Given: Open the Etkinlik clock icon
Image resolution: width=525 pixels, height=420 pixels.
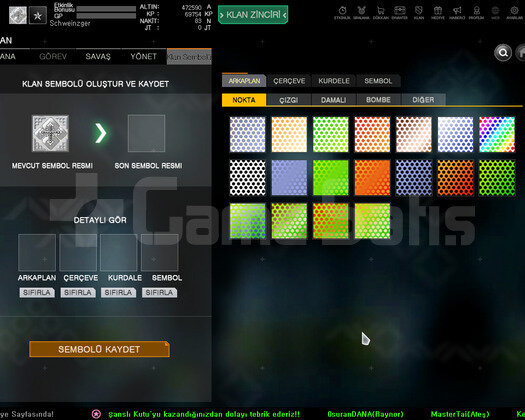Looking at the screenshot, I should coord(342,12).
